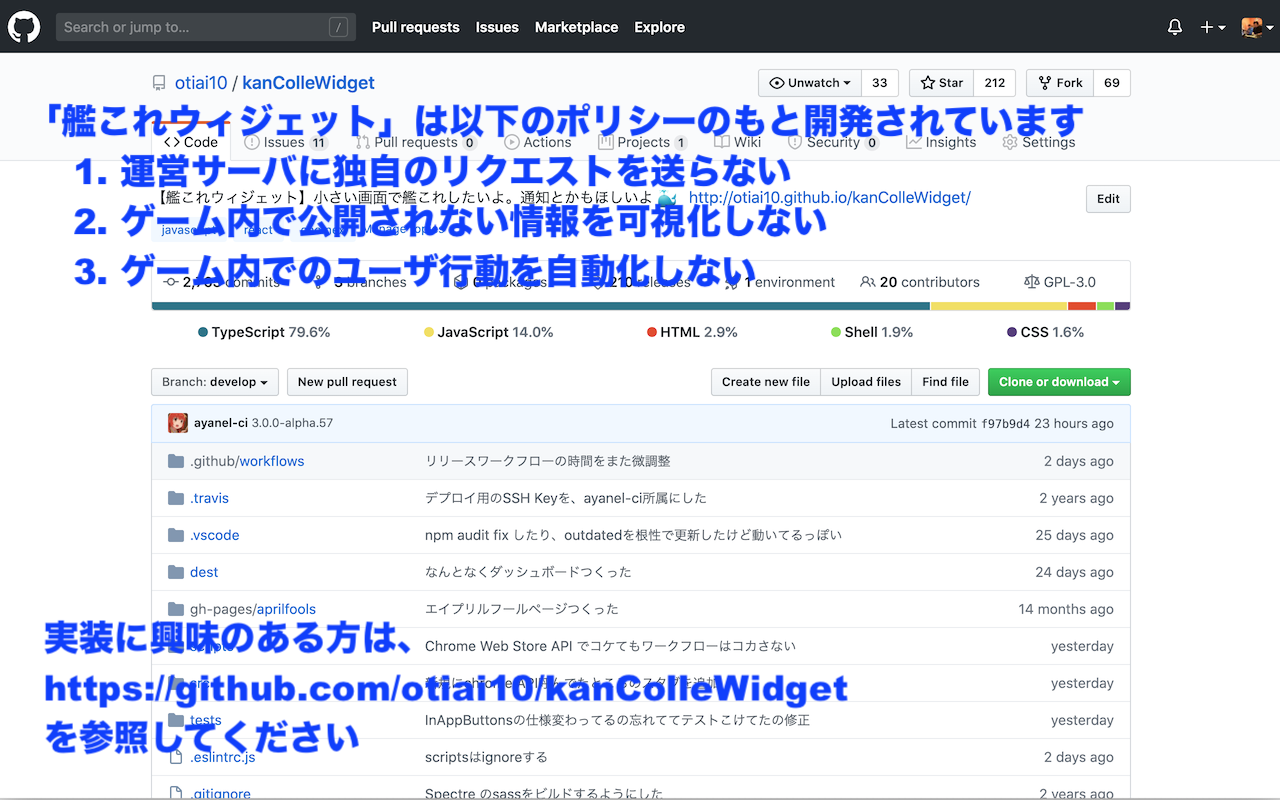
Task: Click Create new file
Action: pyautogui.click(x=766, y=382)
